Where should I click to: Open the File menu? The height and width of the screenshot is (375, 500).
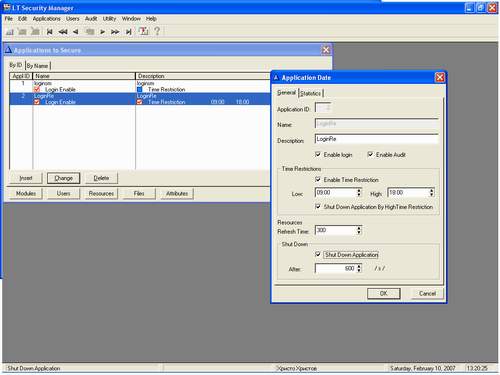point(8,19)
